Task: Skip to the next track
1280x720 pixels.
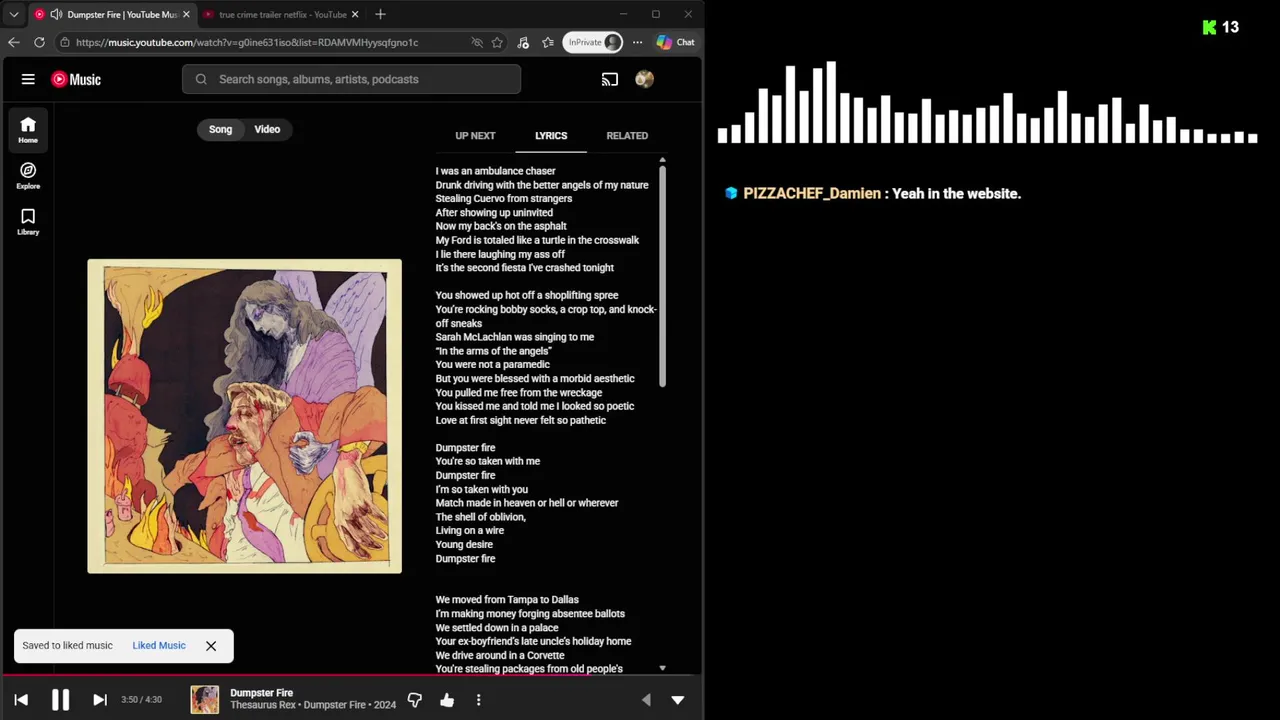Action: pos(100,700)
